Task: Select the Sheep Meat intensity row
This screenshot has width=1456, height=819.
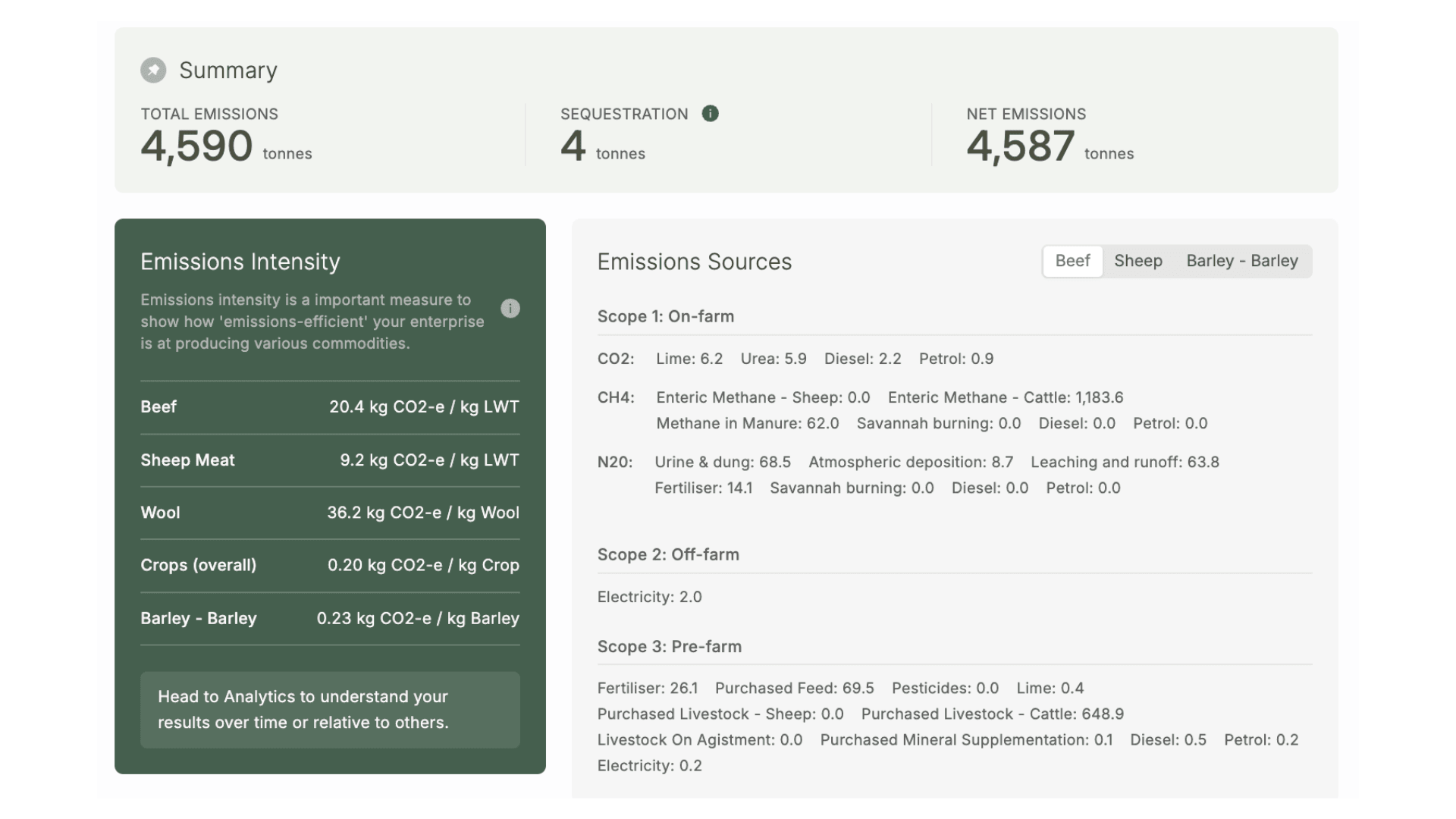Action: click(330, 460)
